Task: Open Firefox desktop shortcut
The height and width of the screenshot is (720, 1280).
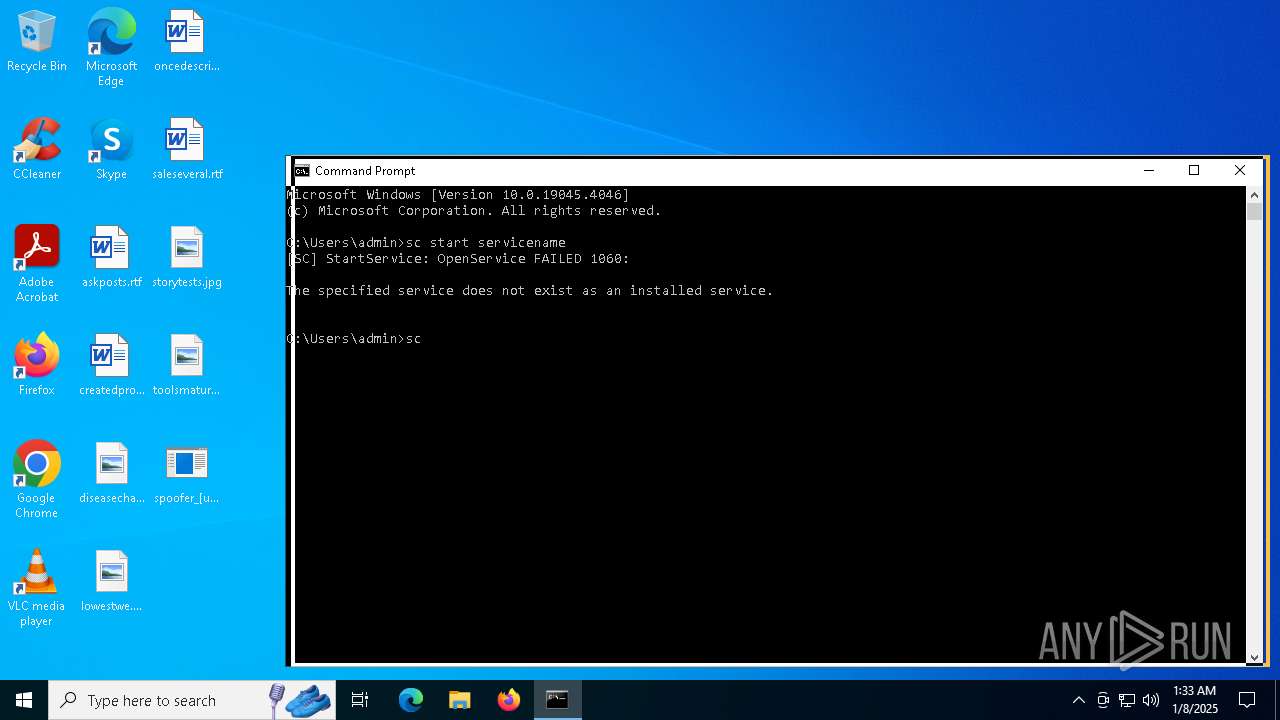Action: 37,366
